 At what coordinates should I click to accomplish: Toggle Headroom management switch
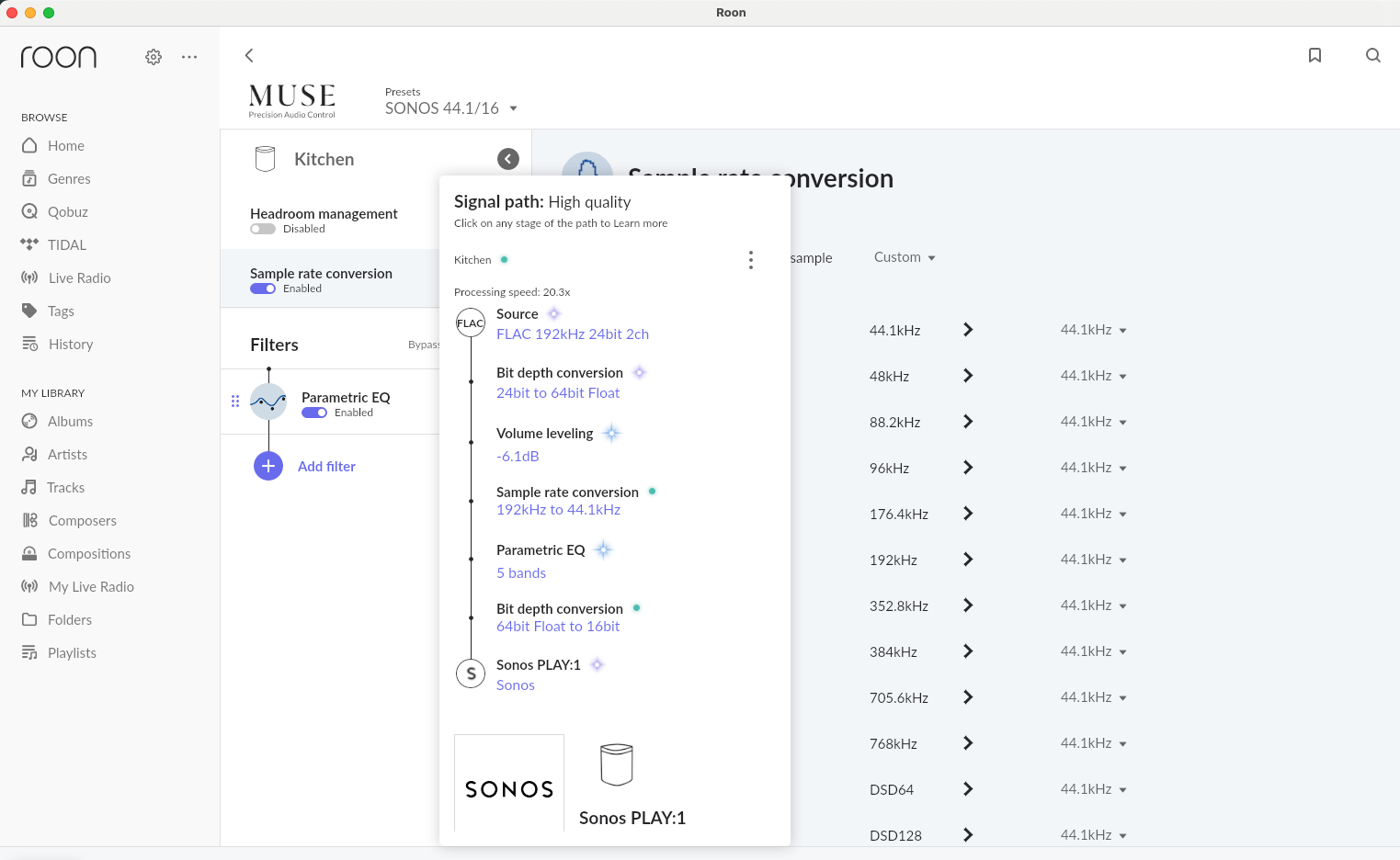click(263, 229)
